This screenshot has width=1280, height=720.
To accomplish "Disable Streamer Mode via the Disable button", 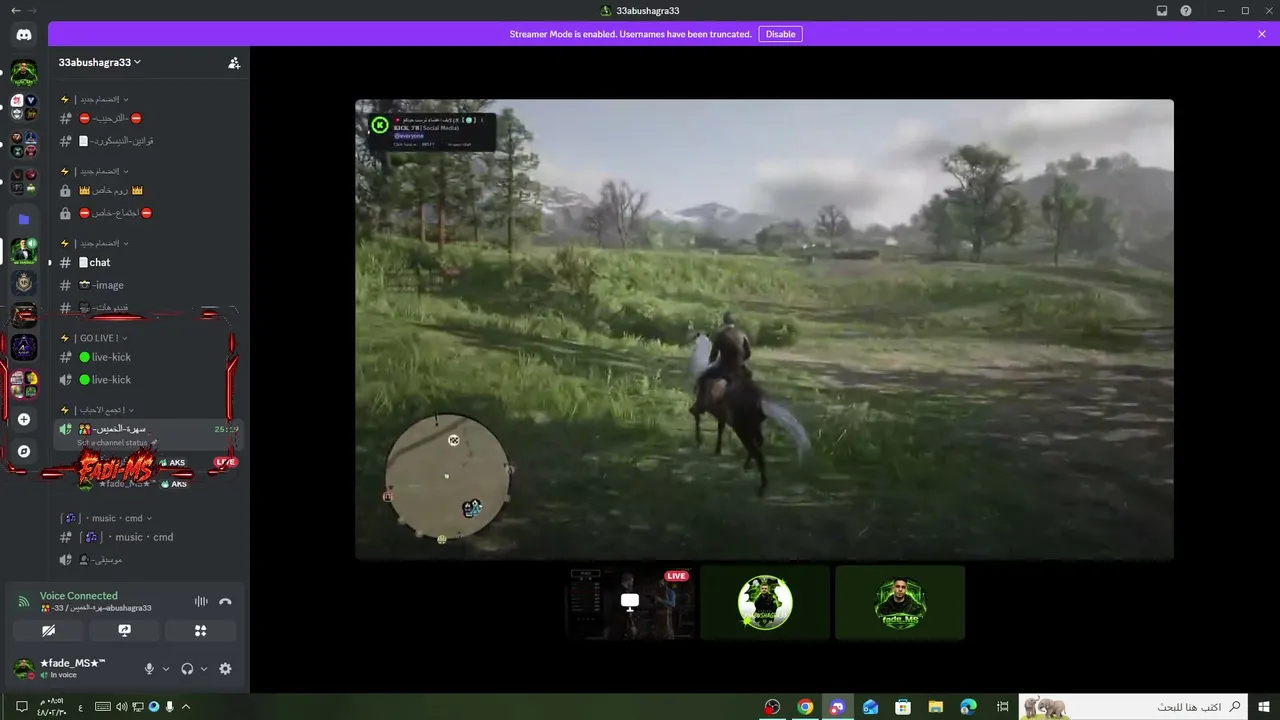I will [x=780, y=34].
